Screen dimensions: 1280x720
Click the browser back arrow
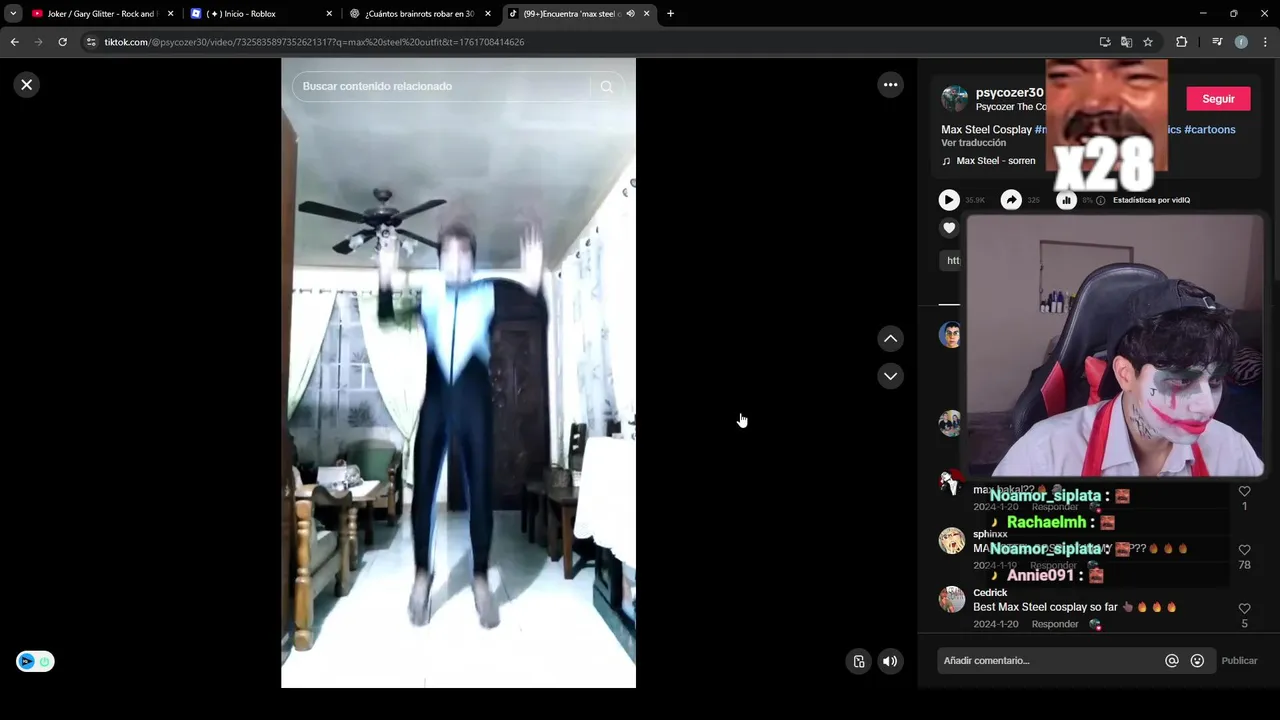[14, 42]
